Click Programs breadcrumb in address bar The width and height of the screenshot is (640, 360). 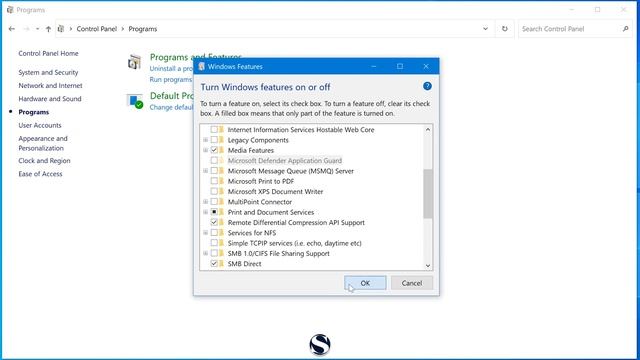143,29
